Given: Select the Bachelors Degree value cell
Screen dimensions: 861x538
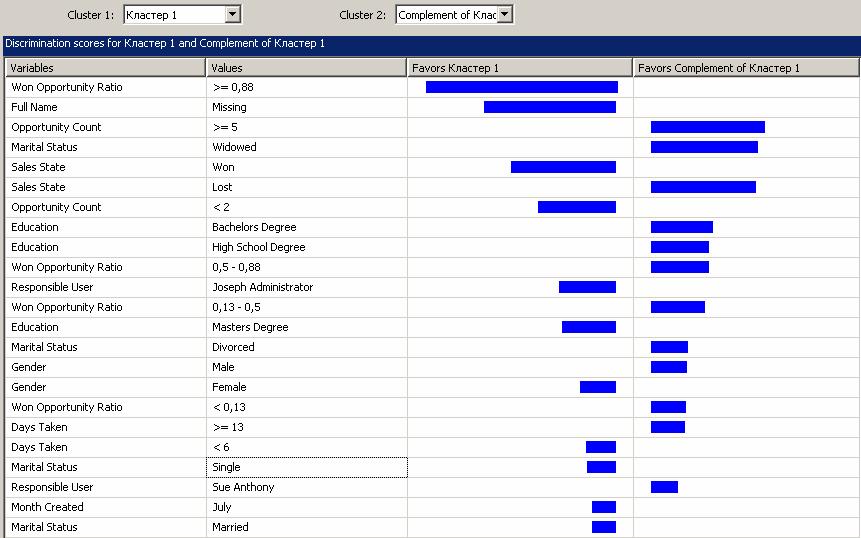Looking at the screenshot, I should click(x=306, y=227).
